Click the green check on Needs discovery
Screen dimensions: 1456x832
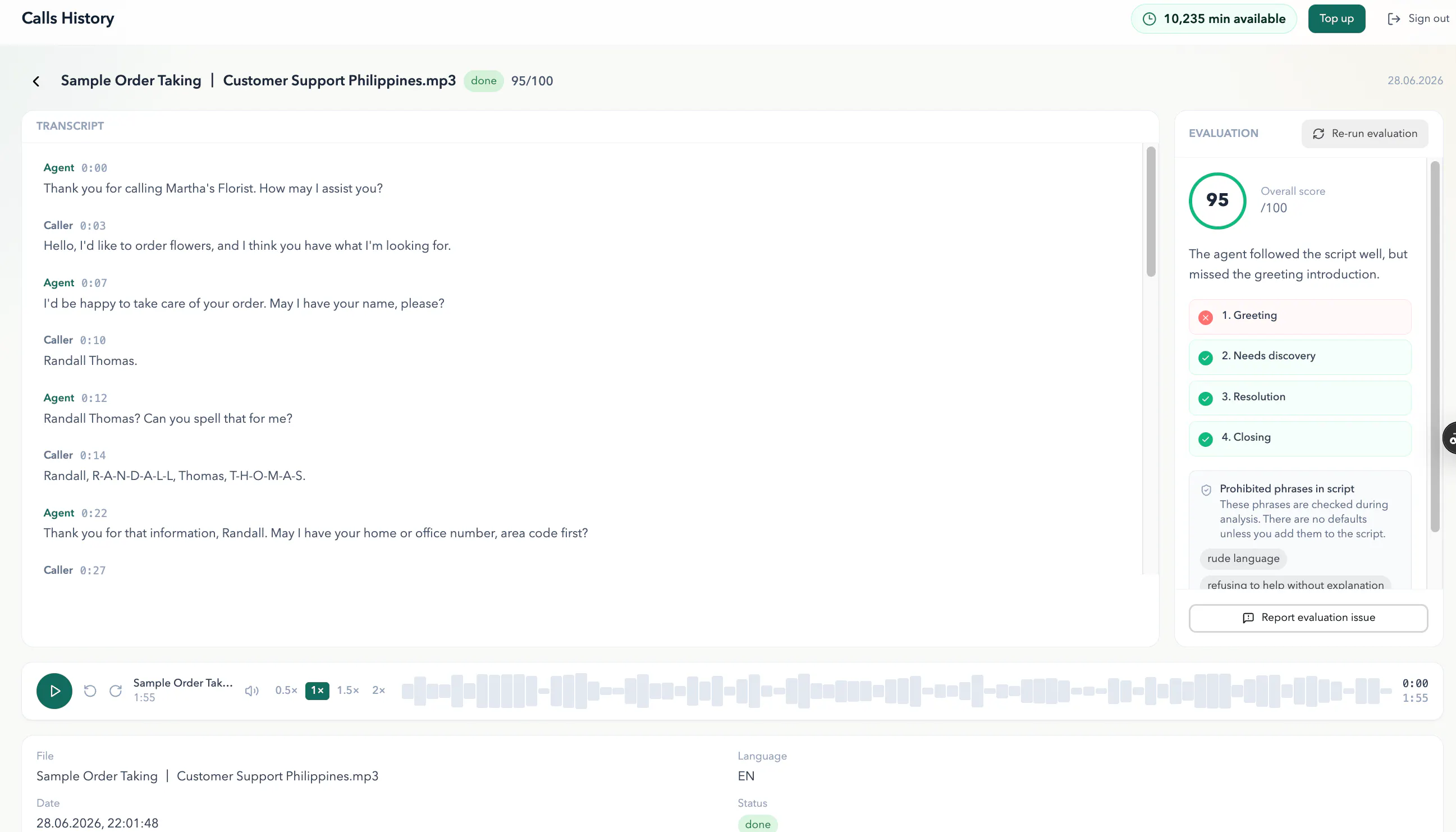tap(1205, 358)
